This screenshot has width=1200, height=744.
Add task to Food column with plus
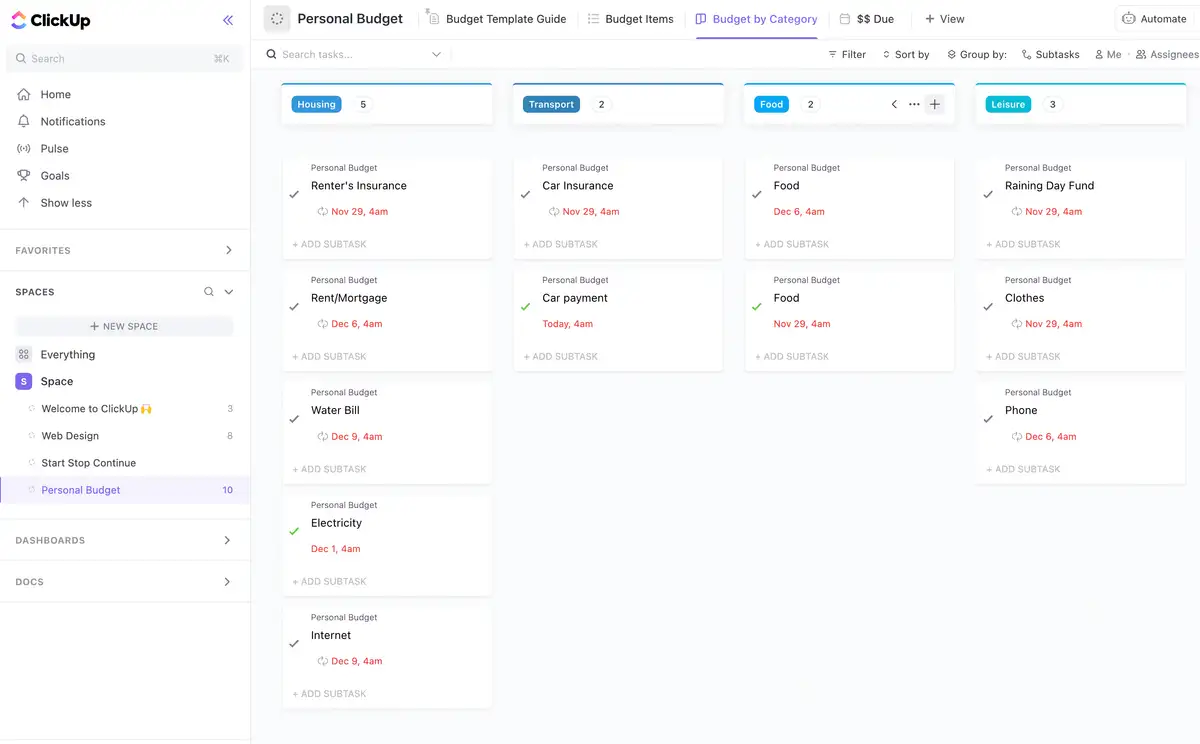coord(935,104)
